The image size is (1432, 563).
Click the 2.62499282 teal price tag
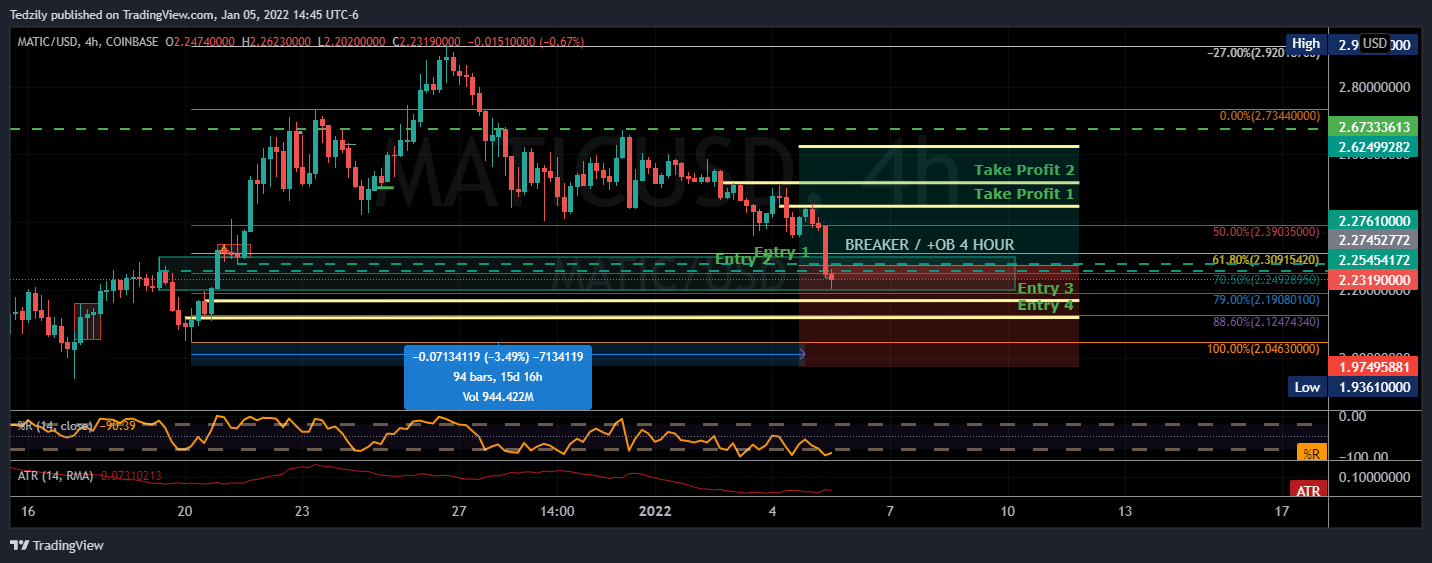(1375, 147)
